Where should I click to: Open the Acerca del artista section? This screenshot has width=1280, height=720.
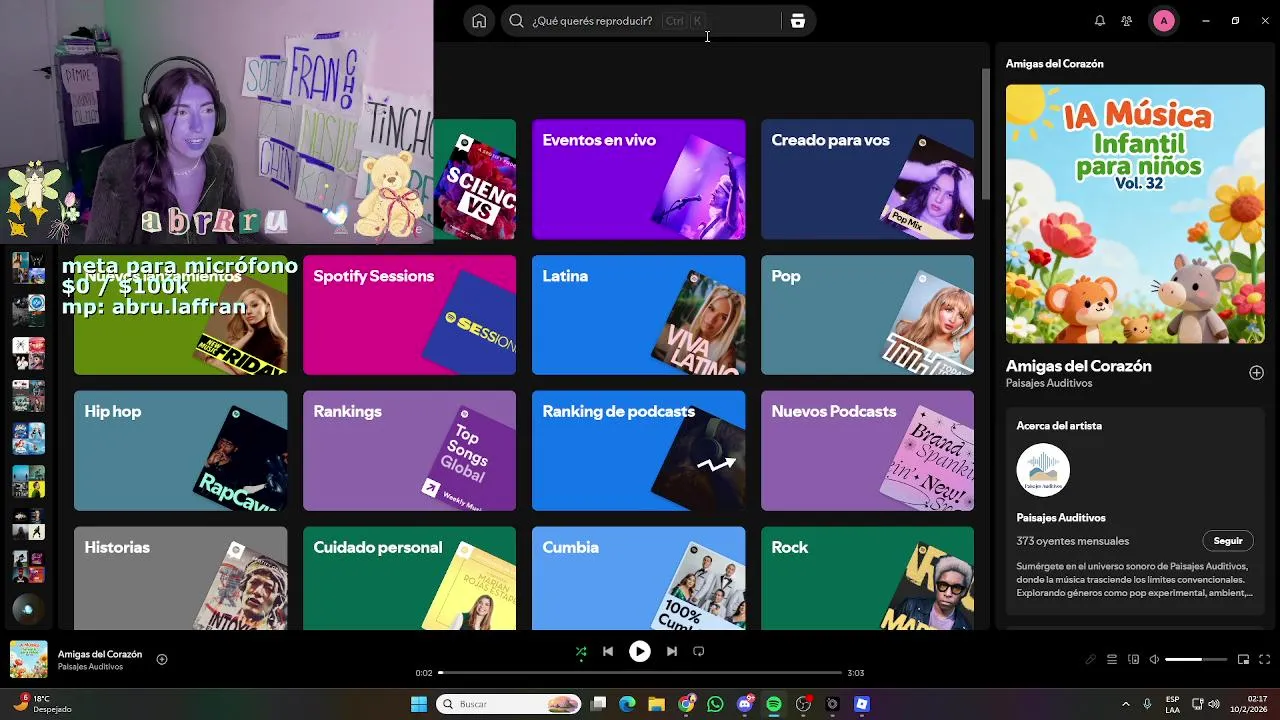[x=1059, y=426]
